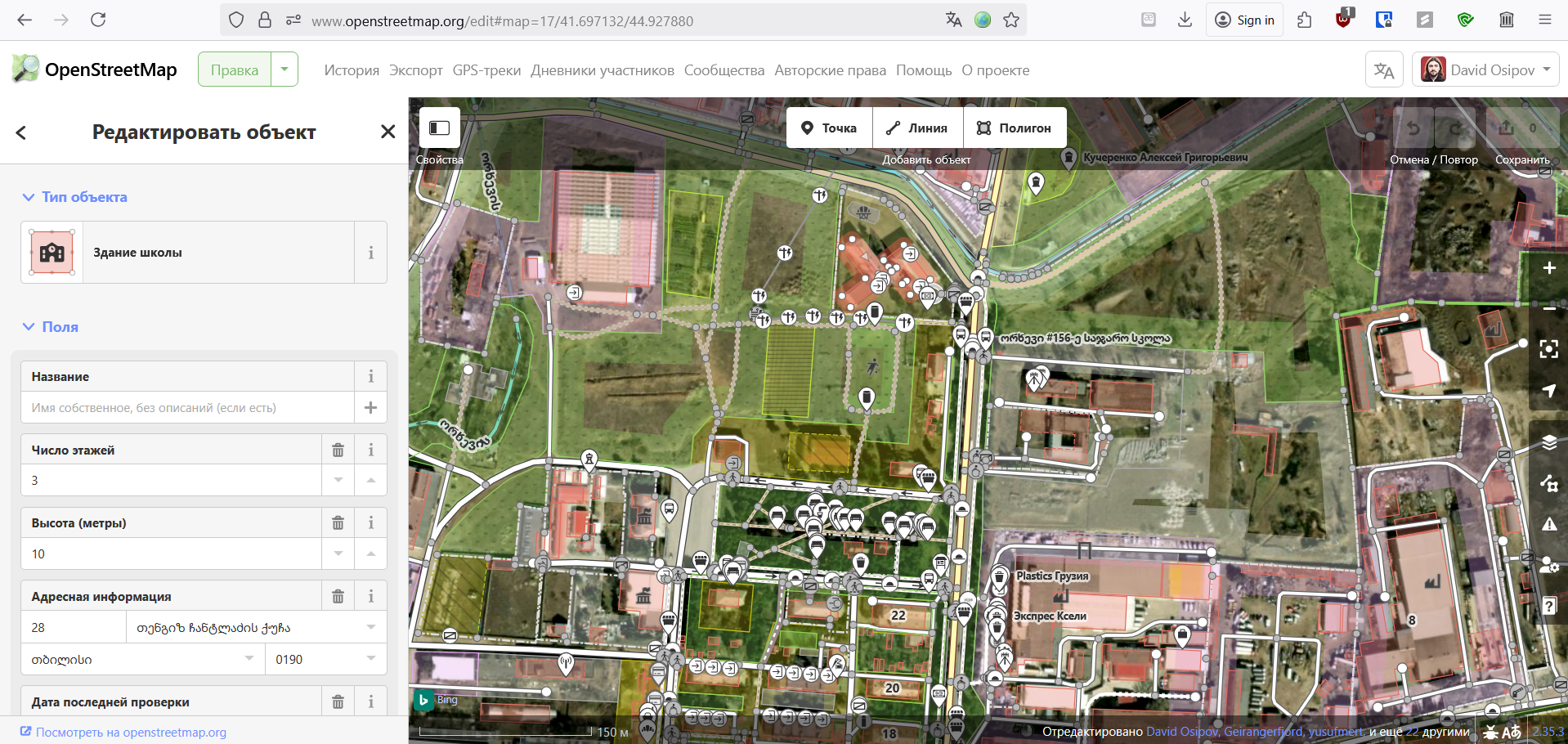Collapse the 'Поля' section

(29, 327)
